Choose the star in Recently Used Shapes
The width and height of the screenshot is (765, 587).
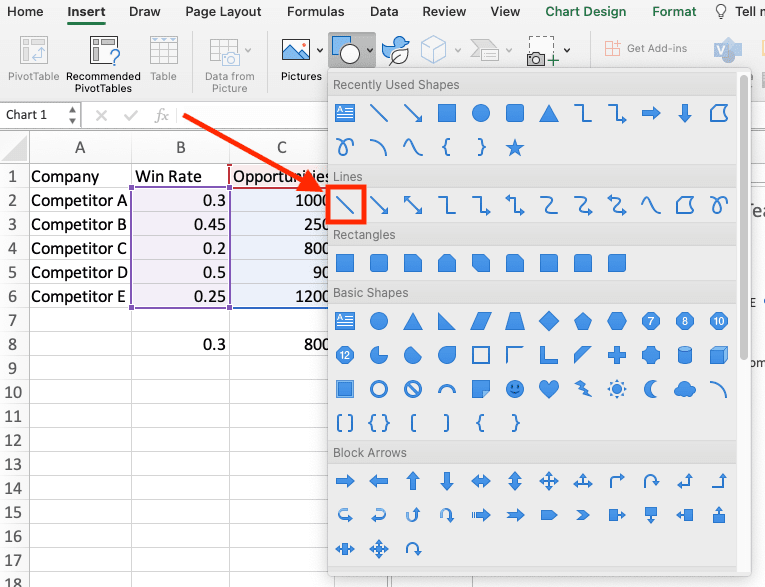(514, 148)
